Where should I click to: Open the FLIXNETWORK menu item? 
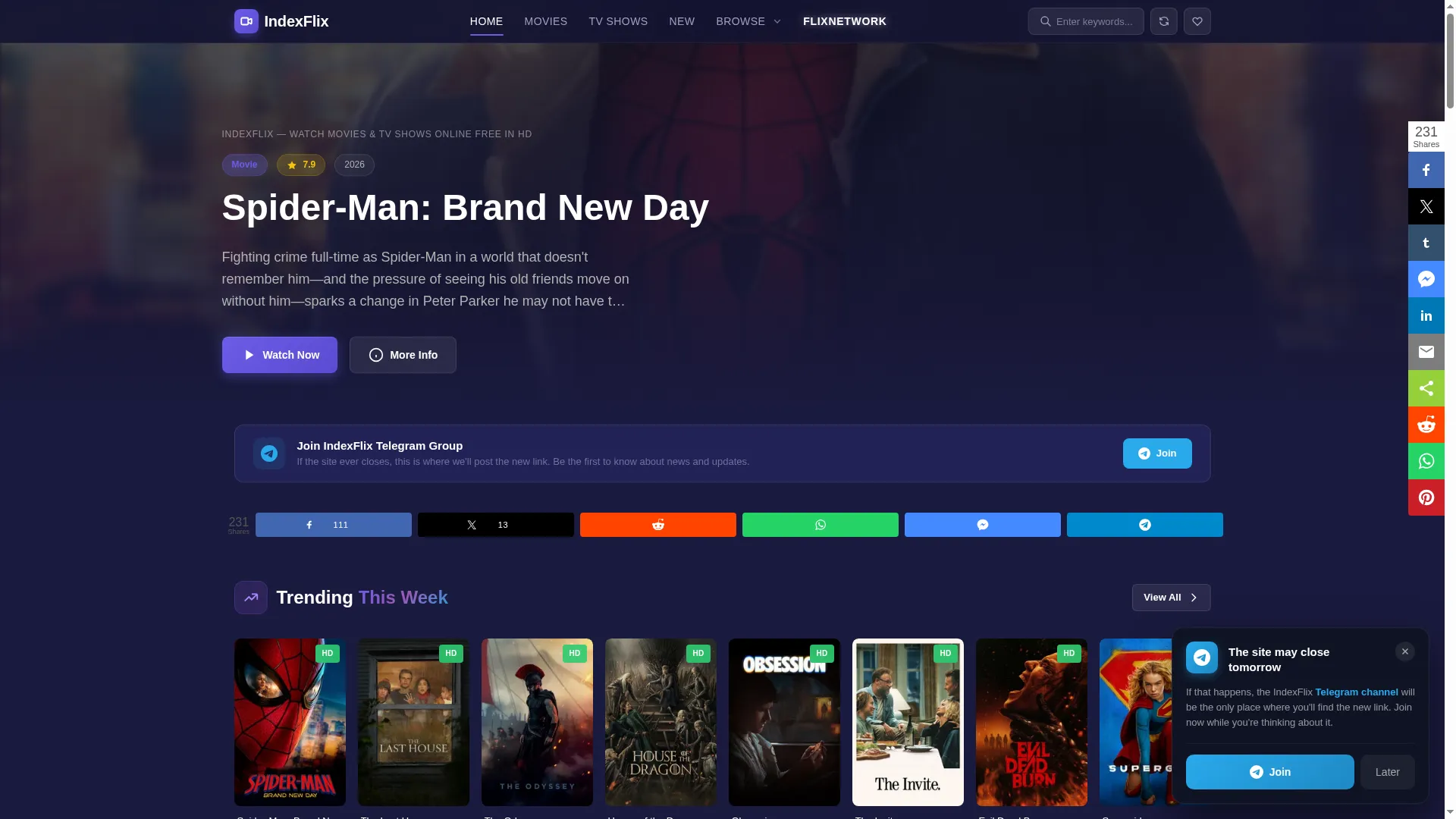845,21
